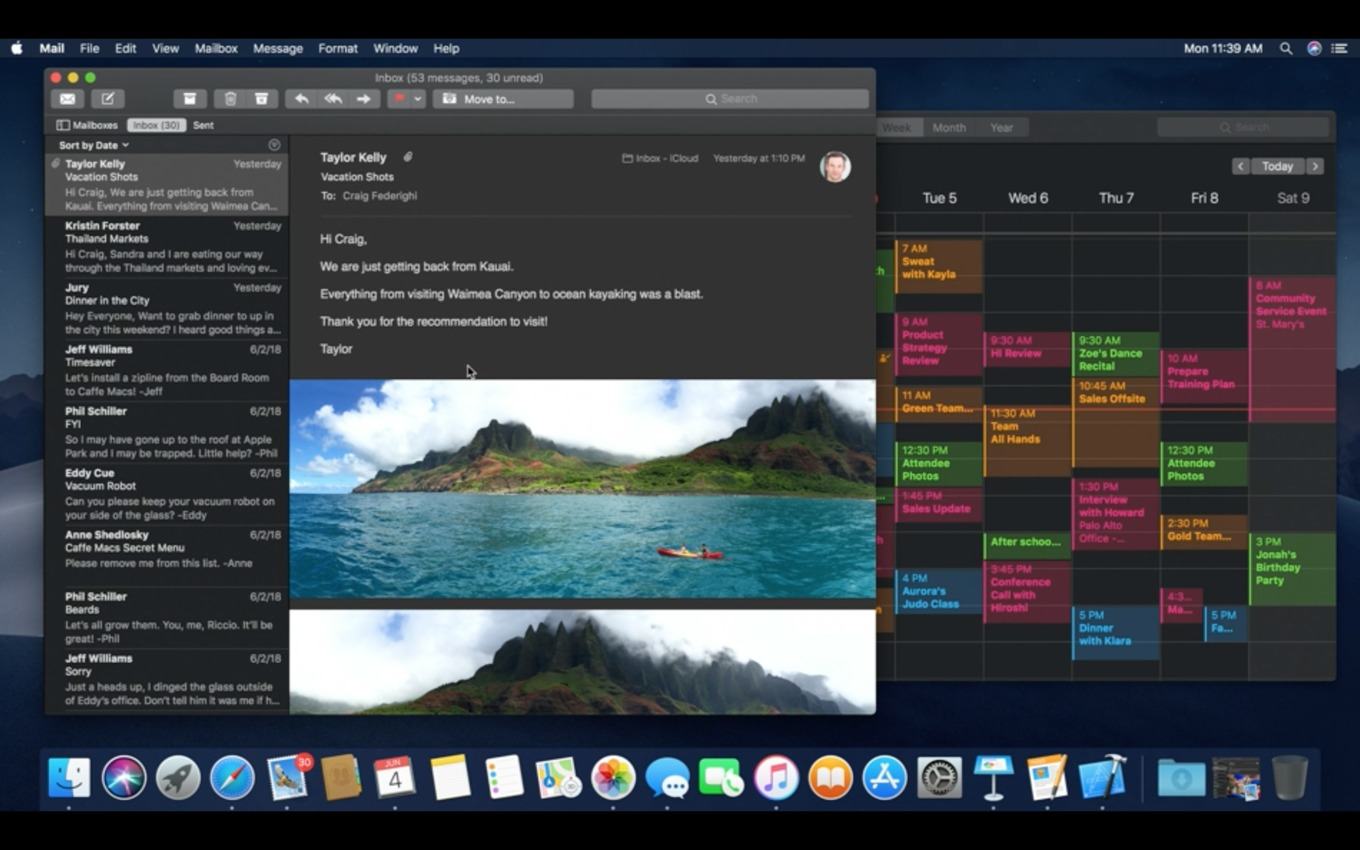Flag the message with the red flag
This screenshot has height=850, width=1360.
tap(399, 99)
